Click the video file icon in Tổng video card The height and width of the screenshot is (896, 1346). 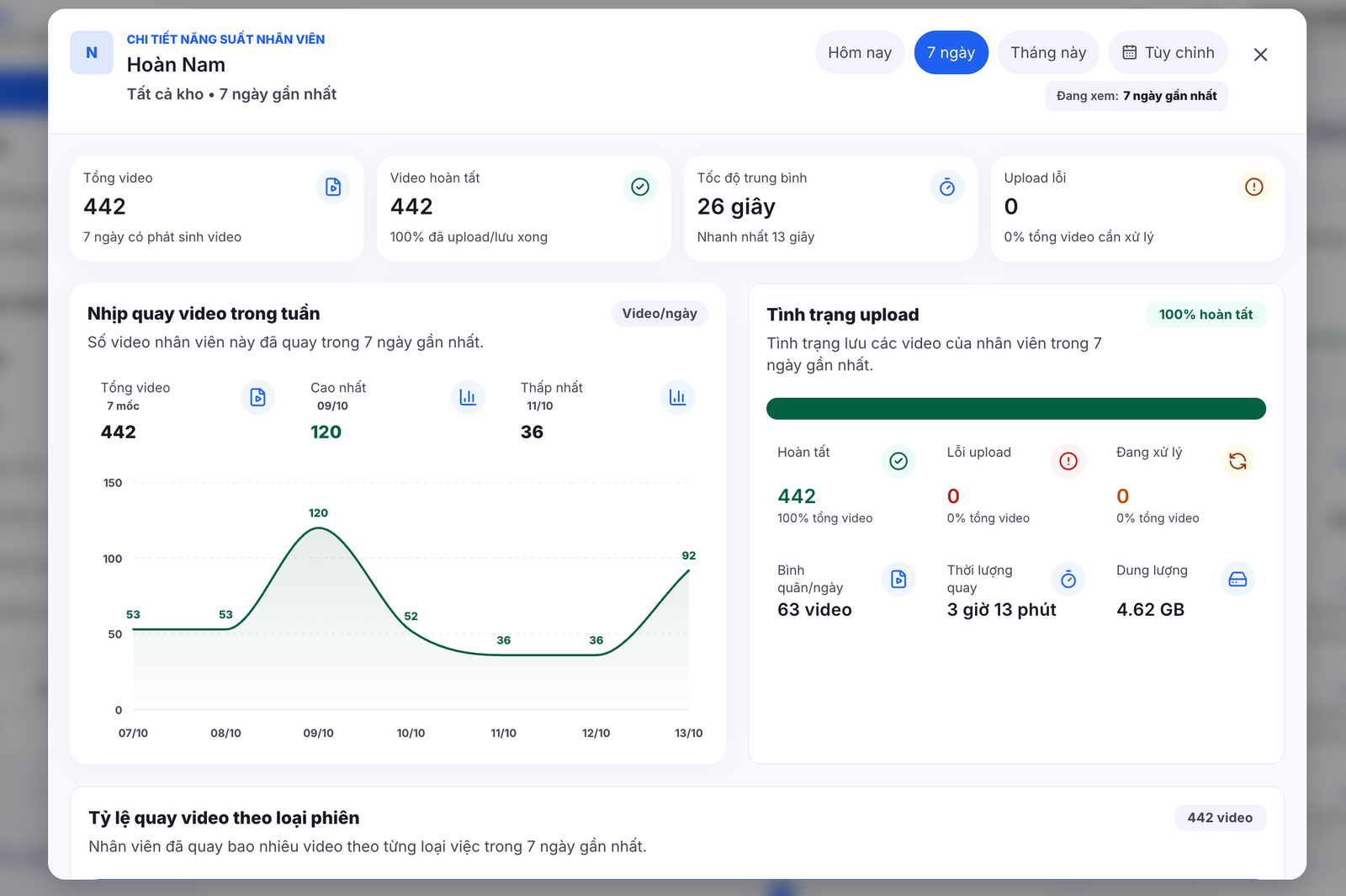[333, 187]
